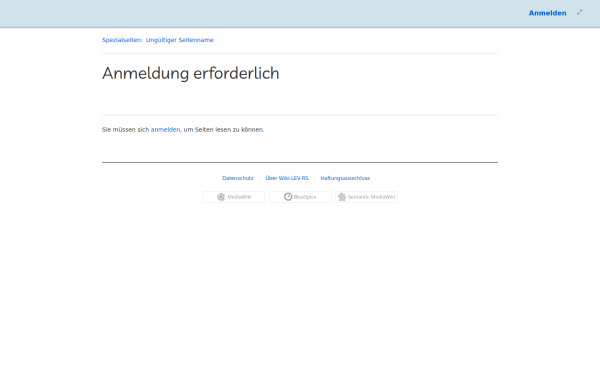
Task: Click the BlueSpice badge in the footer
Action: click(x=300, y=197)
